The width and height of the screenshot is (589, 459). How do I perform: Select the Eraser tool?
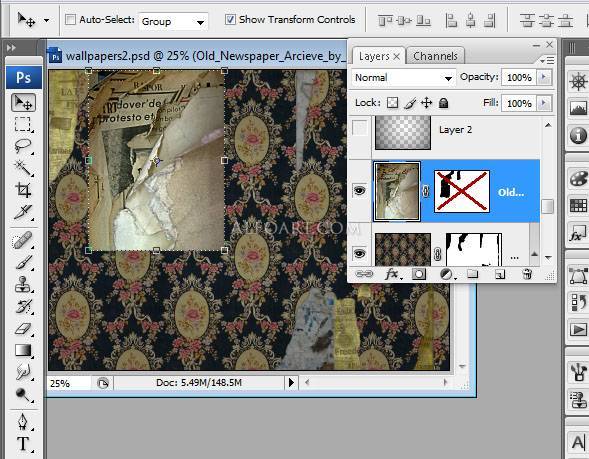(23, 329)
